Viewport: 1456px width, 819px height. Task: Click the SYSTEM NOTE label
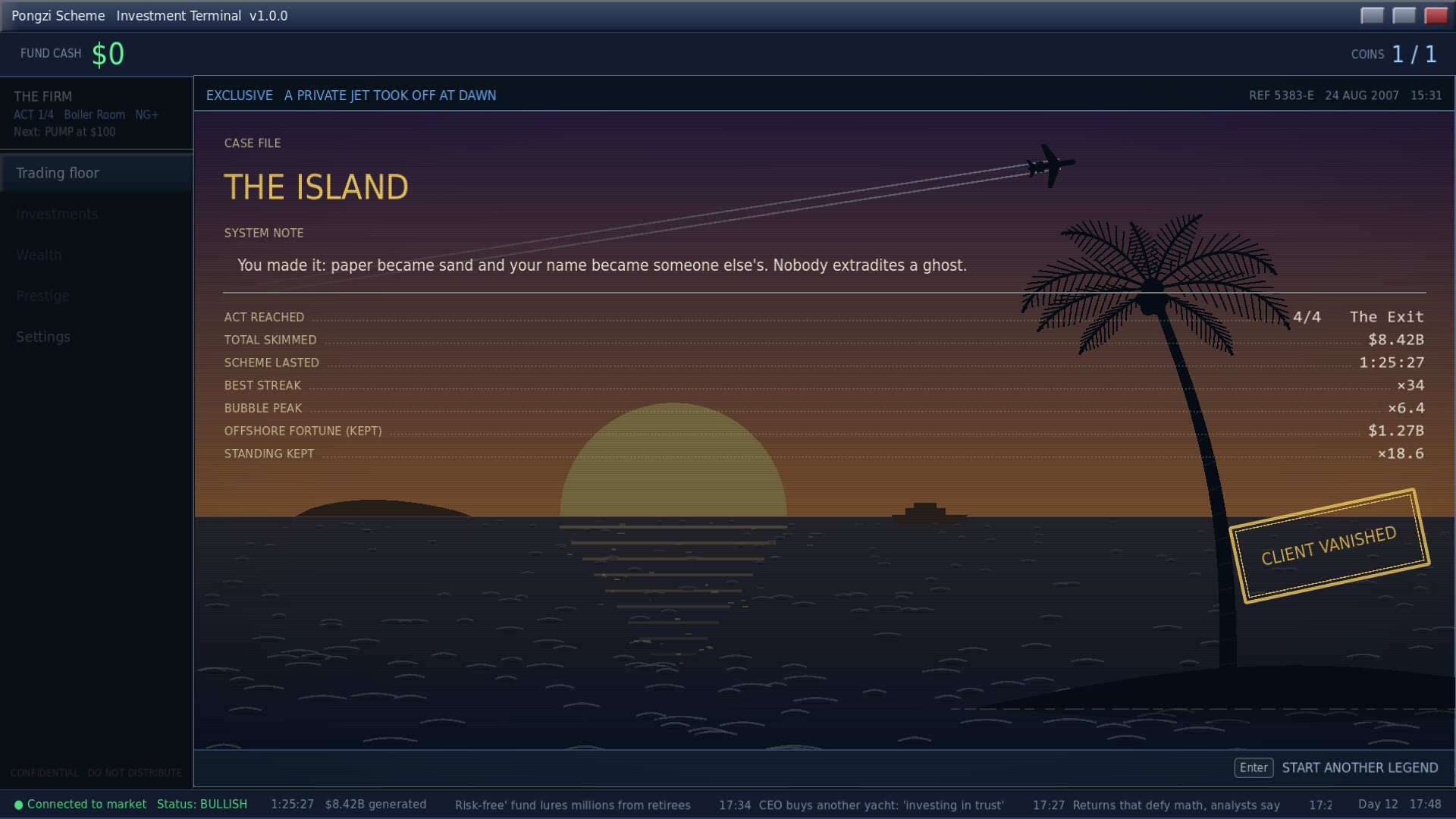(264, 233)
